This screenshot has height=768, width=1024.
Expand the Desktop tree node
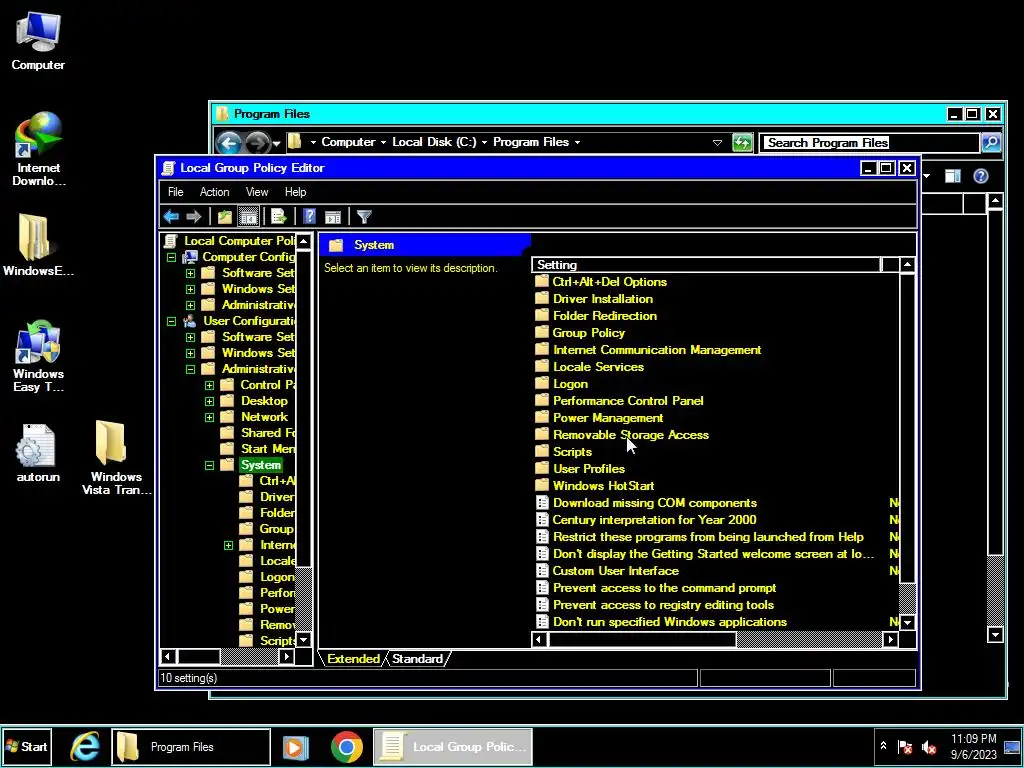point(209,402)
